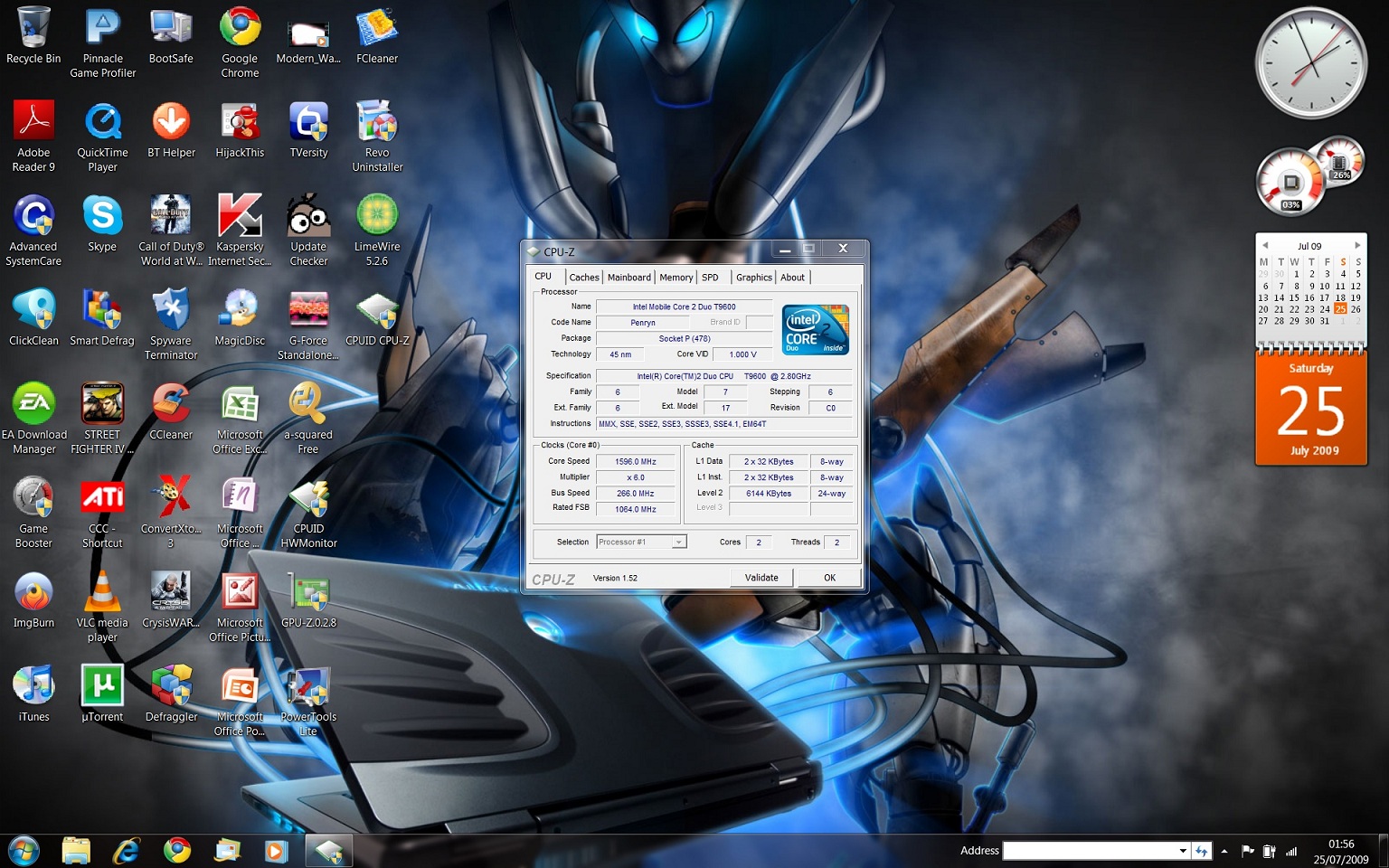Launch the µTorrent desktop icon
This screenshot has width=1389, height=868.
tap(102, 694)
